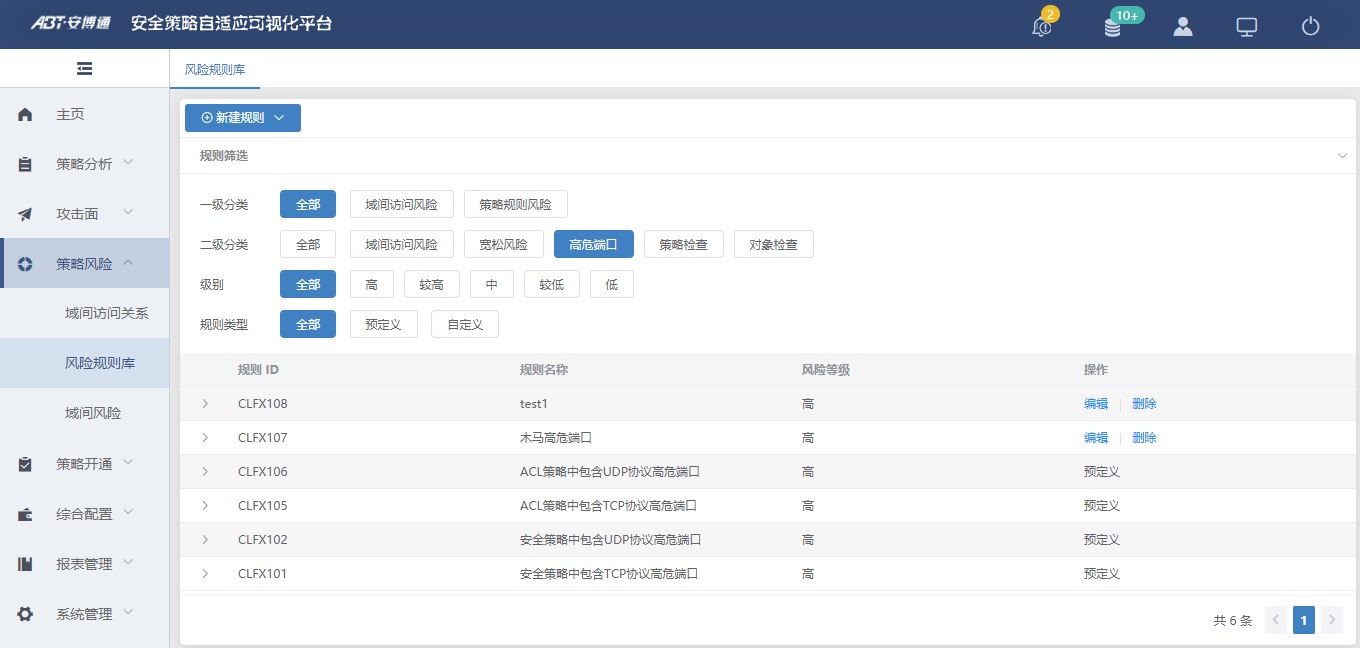The height and width of the screenshot is (648, 1360).
Task: Switch to the 风险规则库 tab
Action: pos(215,70)
